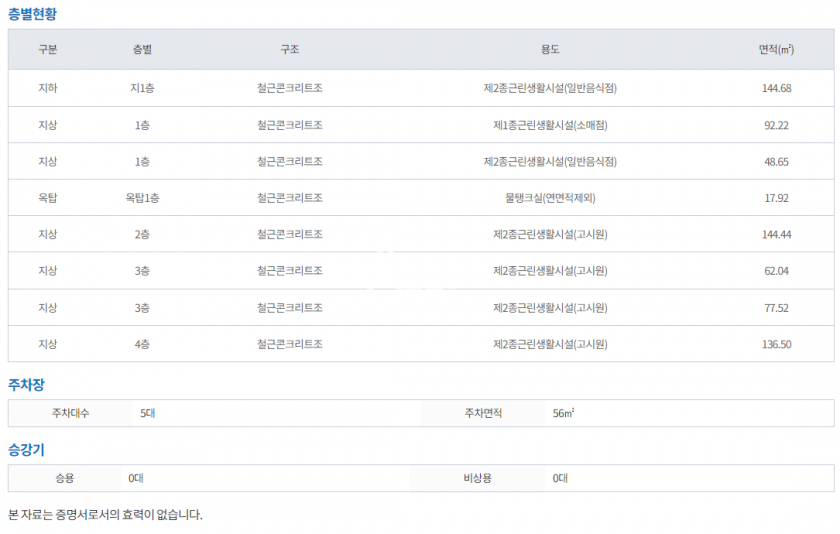Image resolution: width=840 pixels, height=534 pixels.
Task: Select the 지1층 floor cell
Action: click(142, 88)
